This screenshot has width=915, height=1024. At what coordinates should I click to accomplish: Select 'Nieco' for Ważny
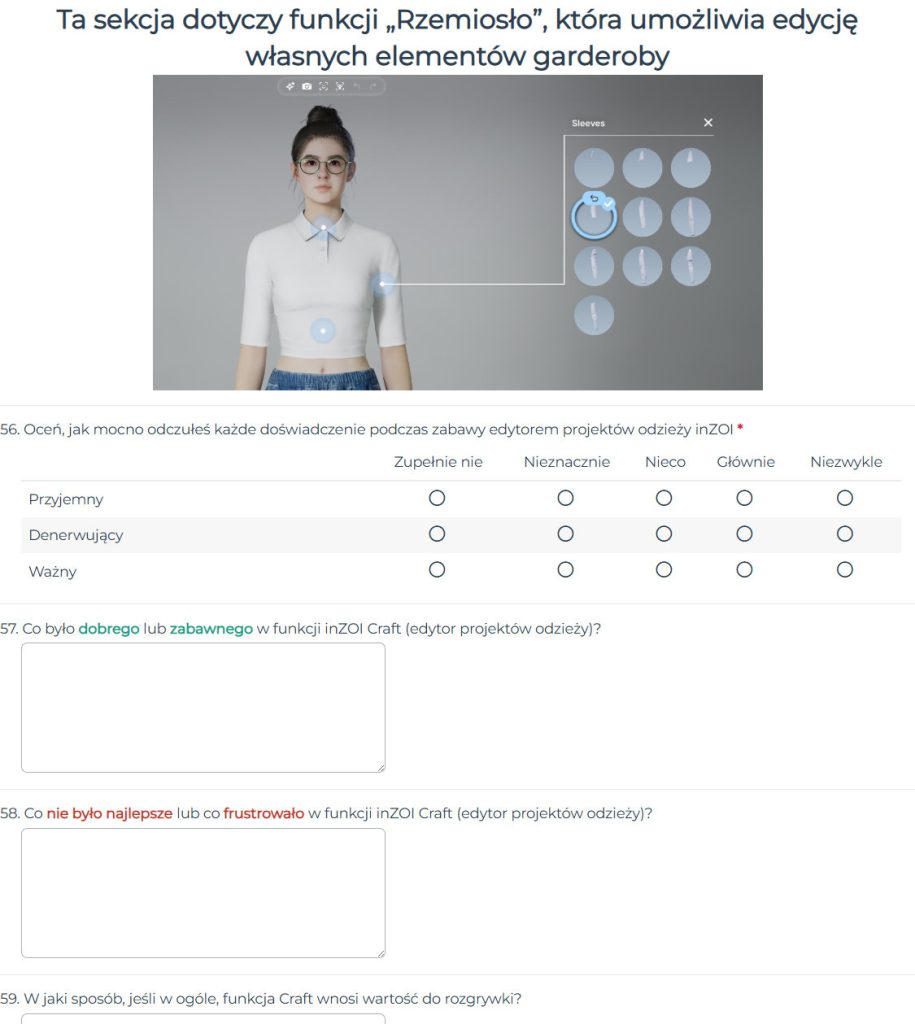pyautogui.click(x=664, y=570)
